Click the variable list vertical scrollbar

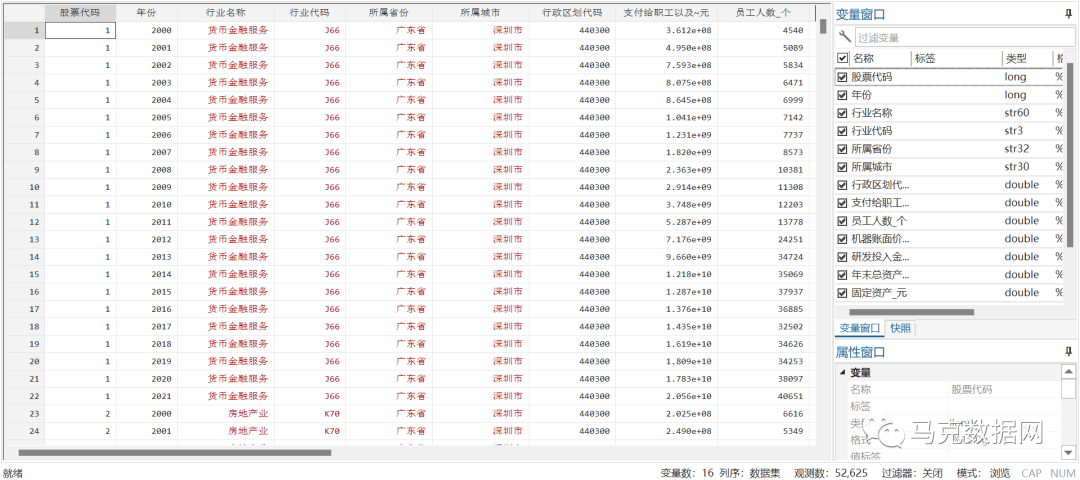(x=1070, y=156)
